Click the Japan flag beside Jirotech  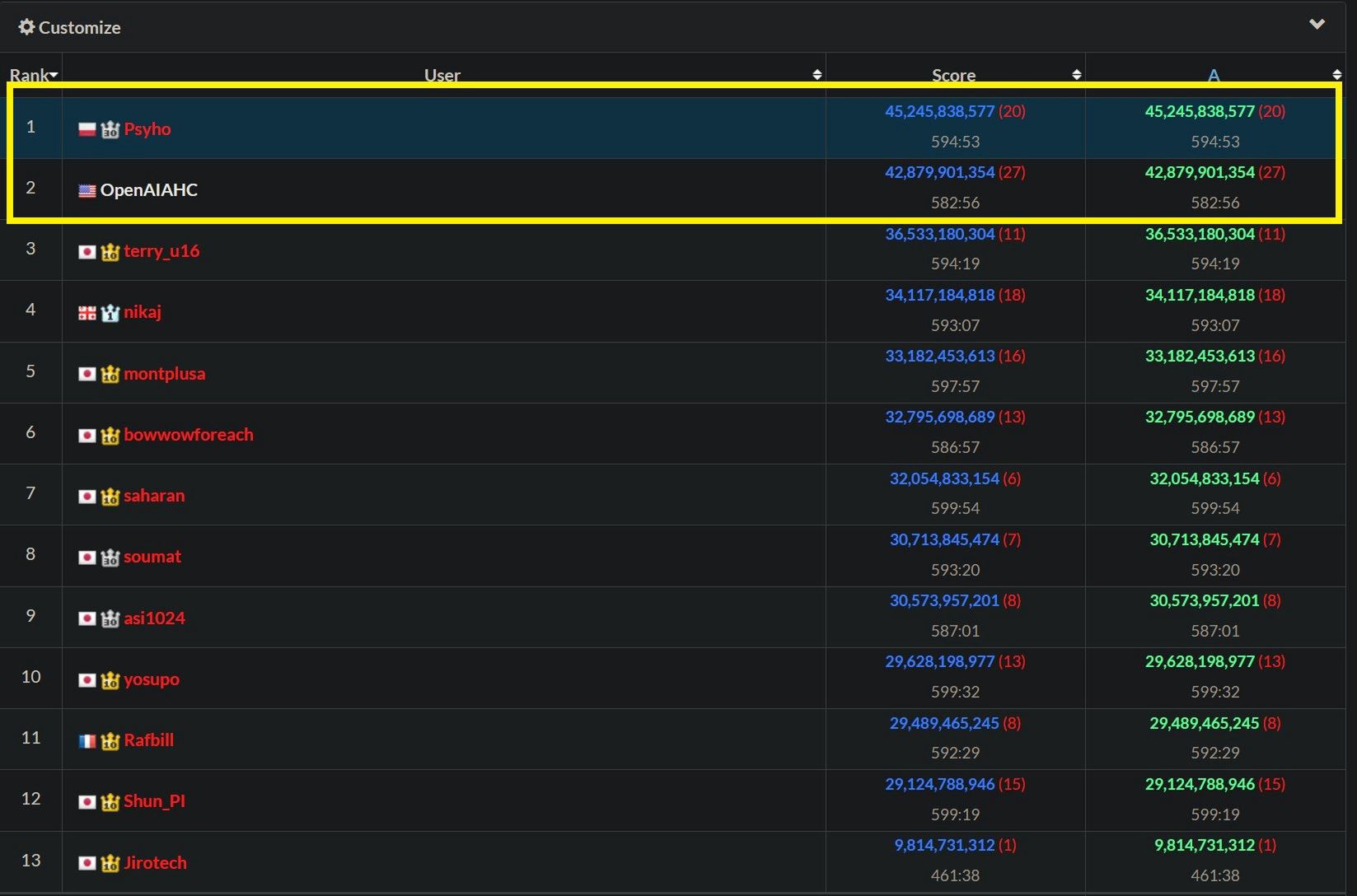[87, 863]
